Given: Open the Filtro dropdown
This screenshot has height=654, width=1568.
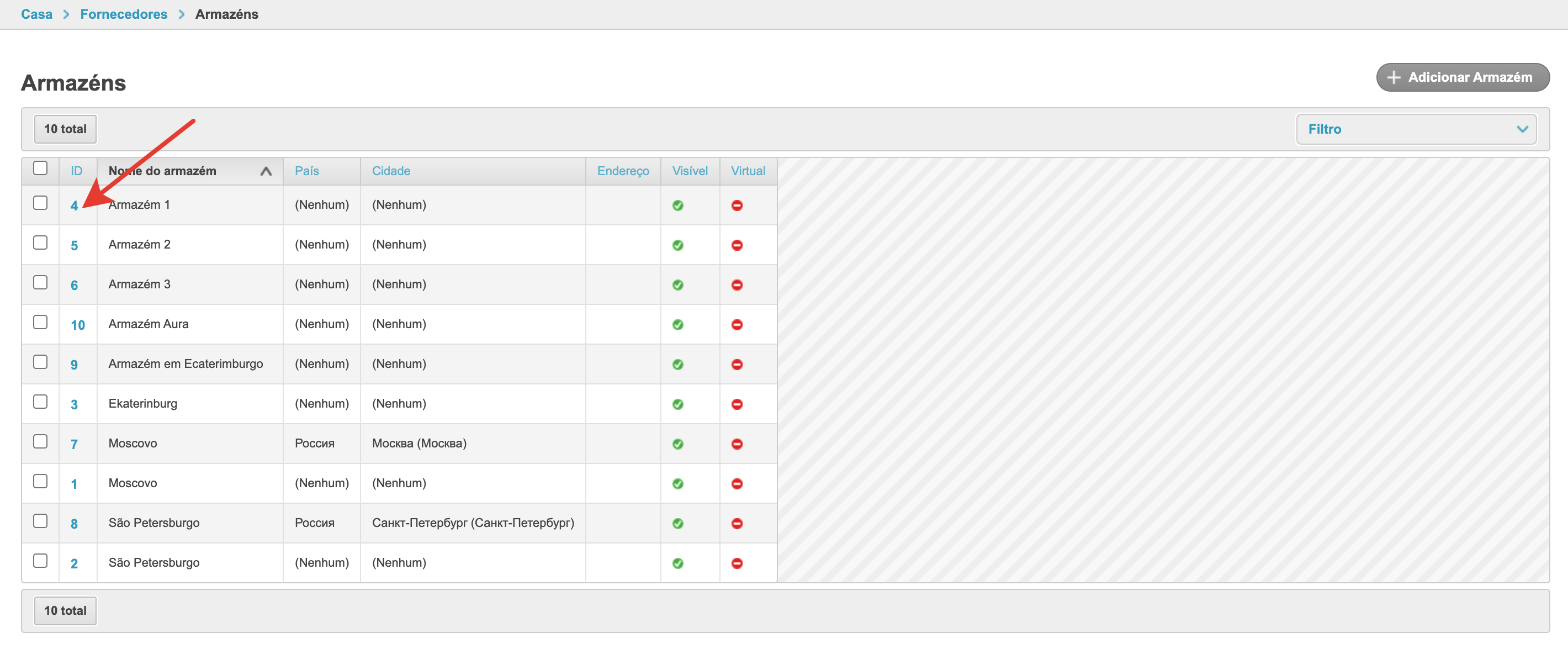Looking at the screenshot, I should [1416, 129].
